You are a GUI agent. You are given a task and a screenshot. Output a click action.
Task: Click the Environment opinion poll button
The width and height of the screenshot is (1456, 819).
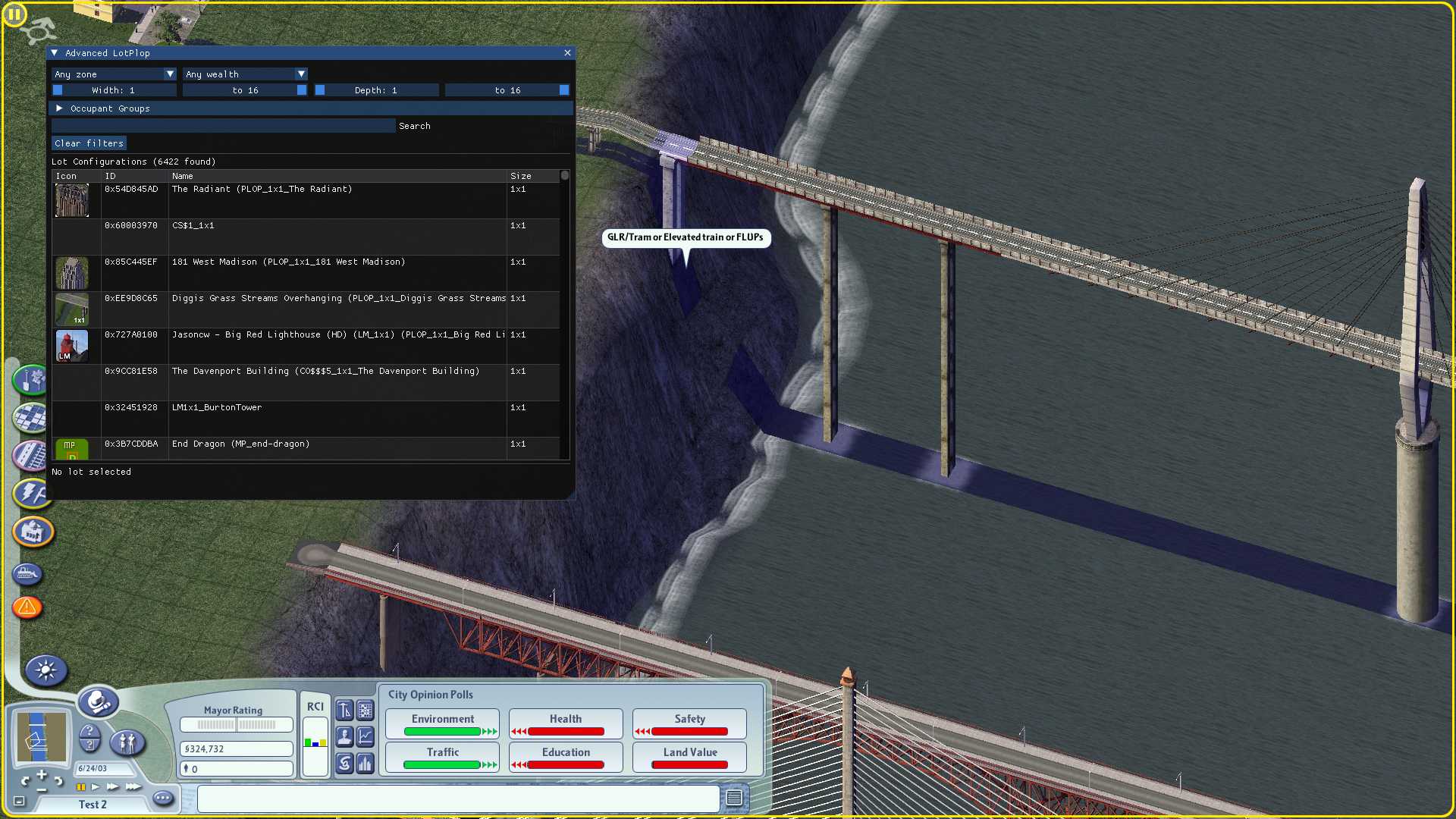click(x=443, y=724)
